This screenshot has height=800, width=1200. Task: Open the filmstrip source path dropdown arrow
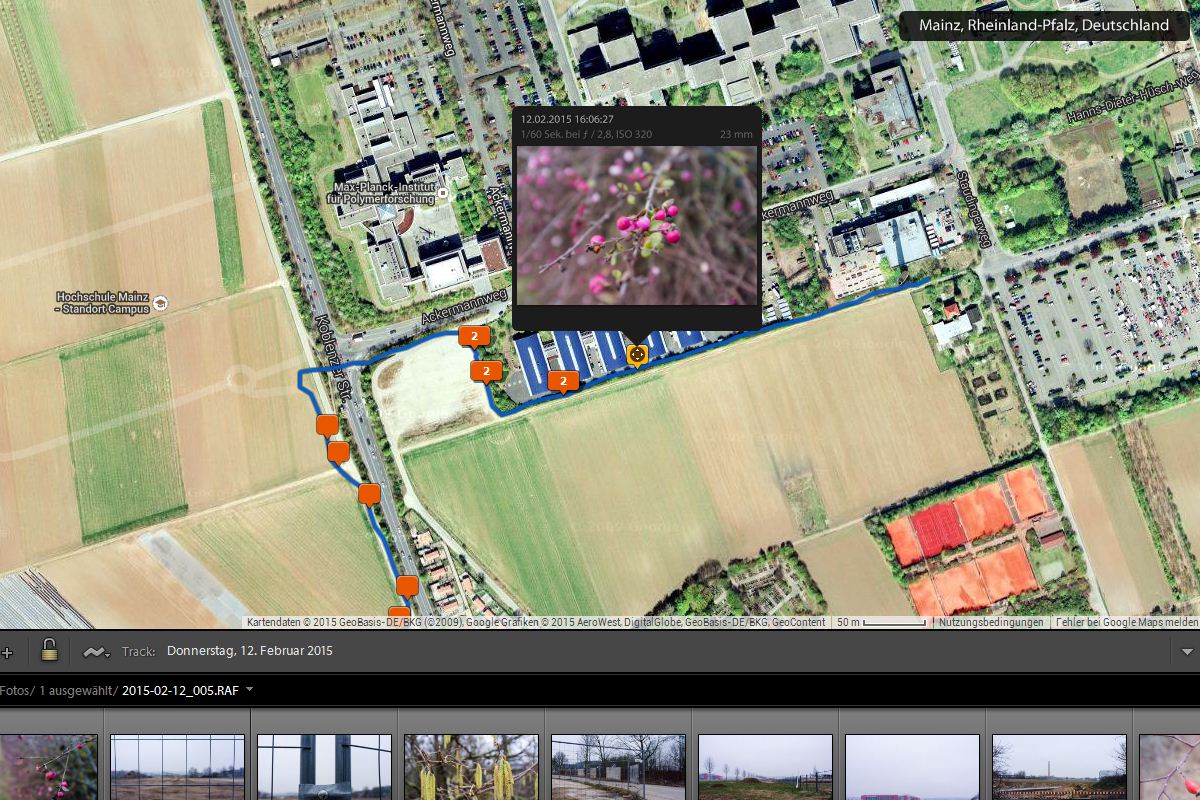click(x=249, y=690)
